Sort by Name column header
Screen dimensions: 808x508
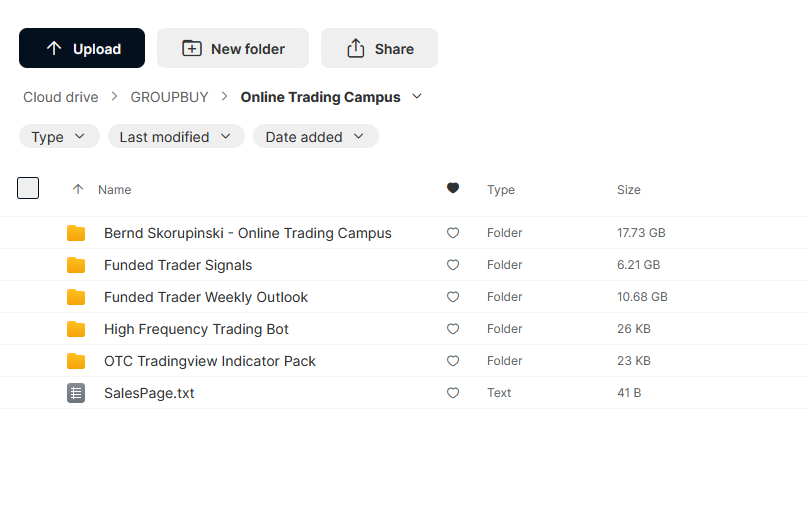114,190
